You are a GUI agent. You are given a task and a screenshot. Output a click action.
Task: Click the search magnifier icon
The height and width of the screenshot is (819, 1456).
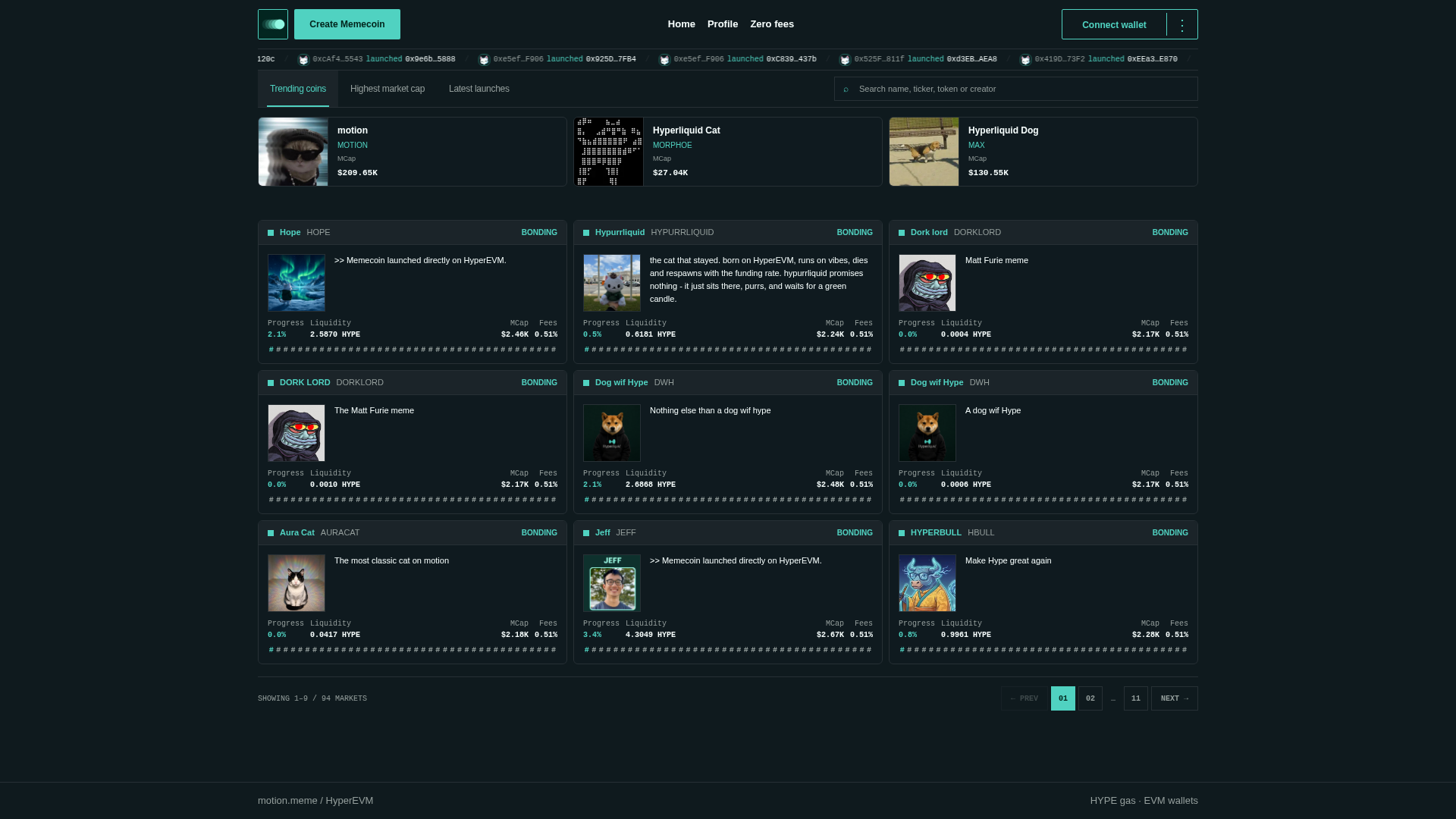[846, 89]
